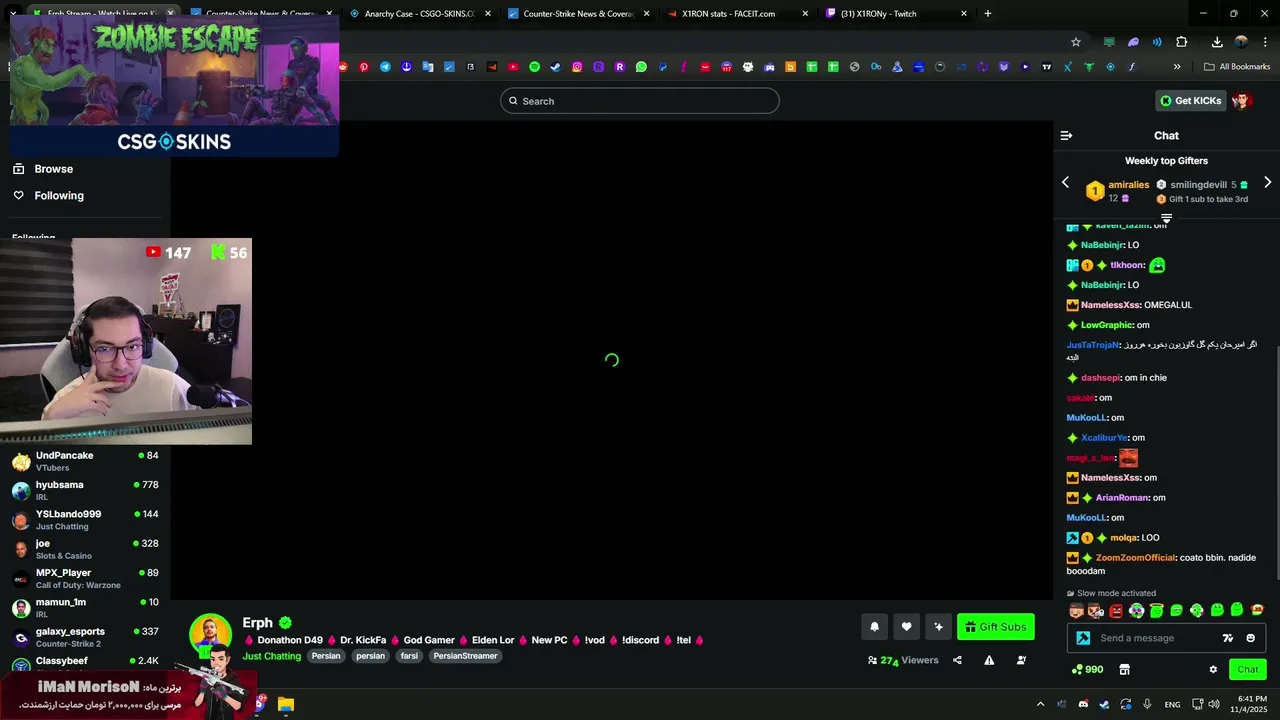Show hidden system tray icons

click(1040, 704)
